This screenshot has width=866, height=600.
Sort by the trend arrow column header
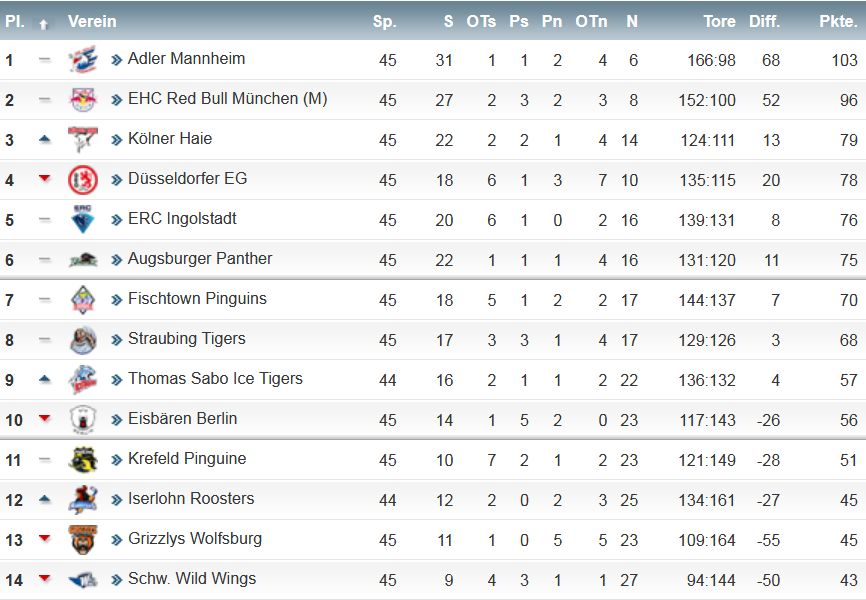[44, 24]
